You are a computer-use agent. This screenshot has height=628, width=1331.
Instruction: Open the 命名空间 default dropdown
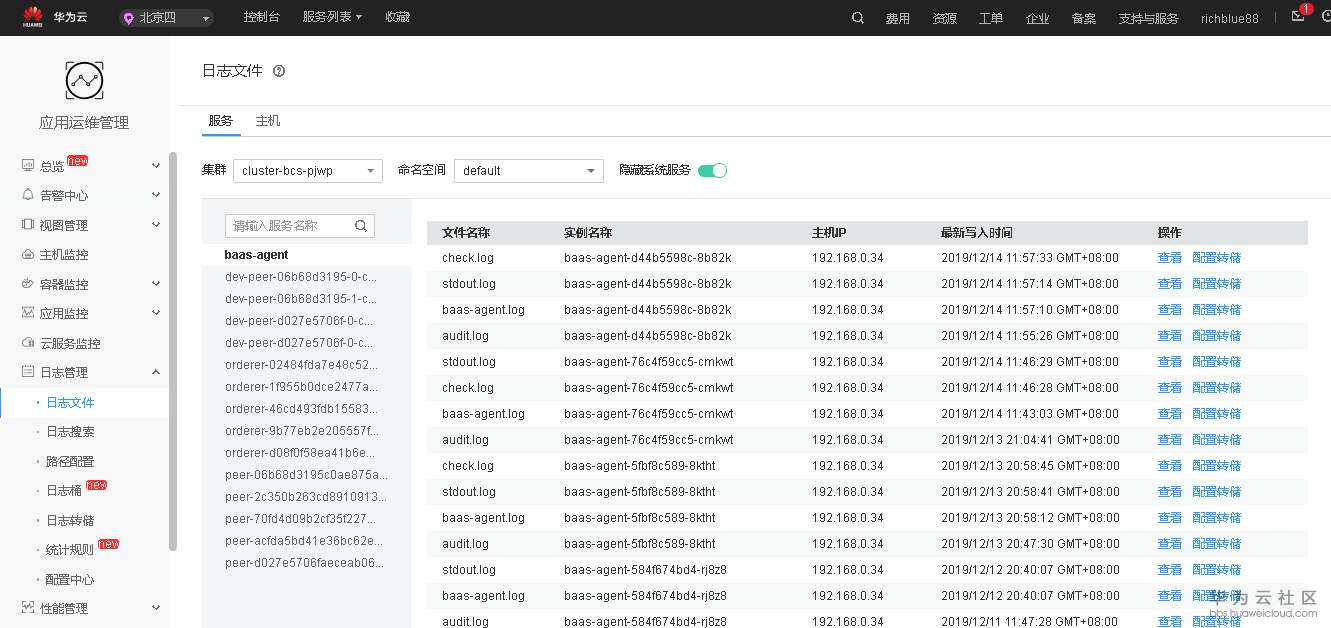[529, 171]
